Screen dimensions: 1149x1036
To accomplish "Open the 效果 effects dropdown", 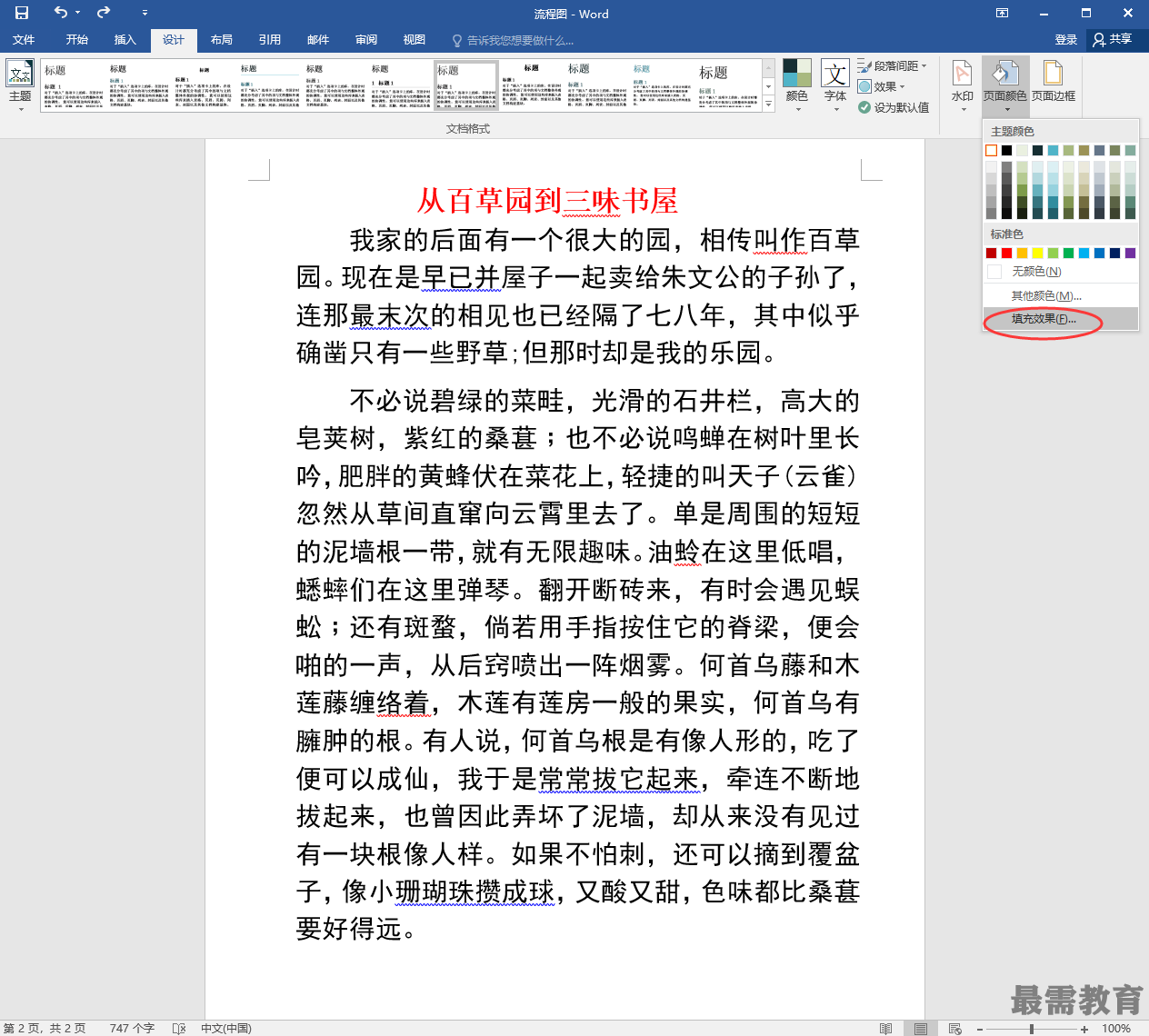I will tap(882, 86).
